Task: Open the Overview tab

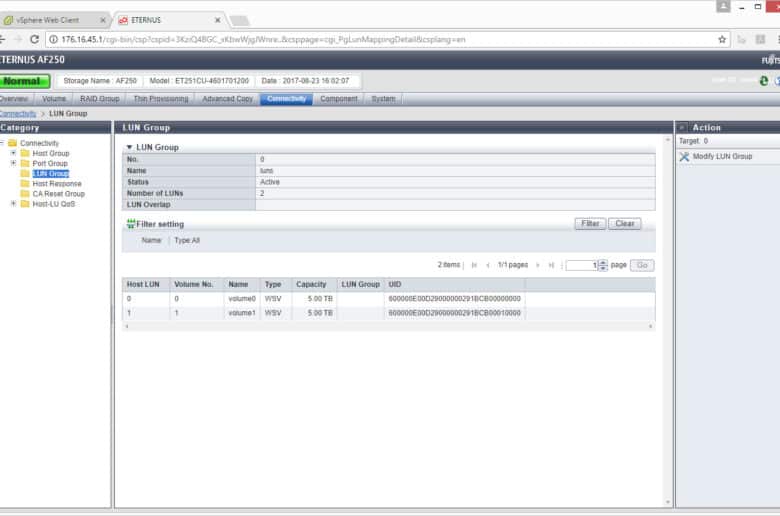Action: pos(15,99)
